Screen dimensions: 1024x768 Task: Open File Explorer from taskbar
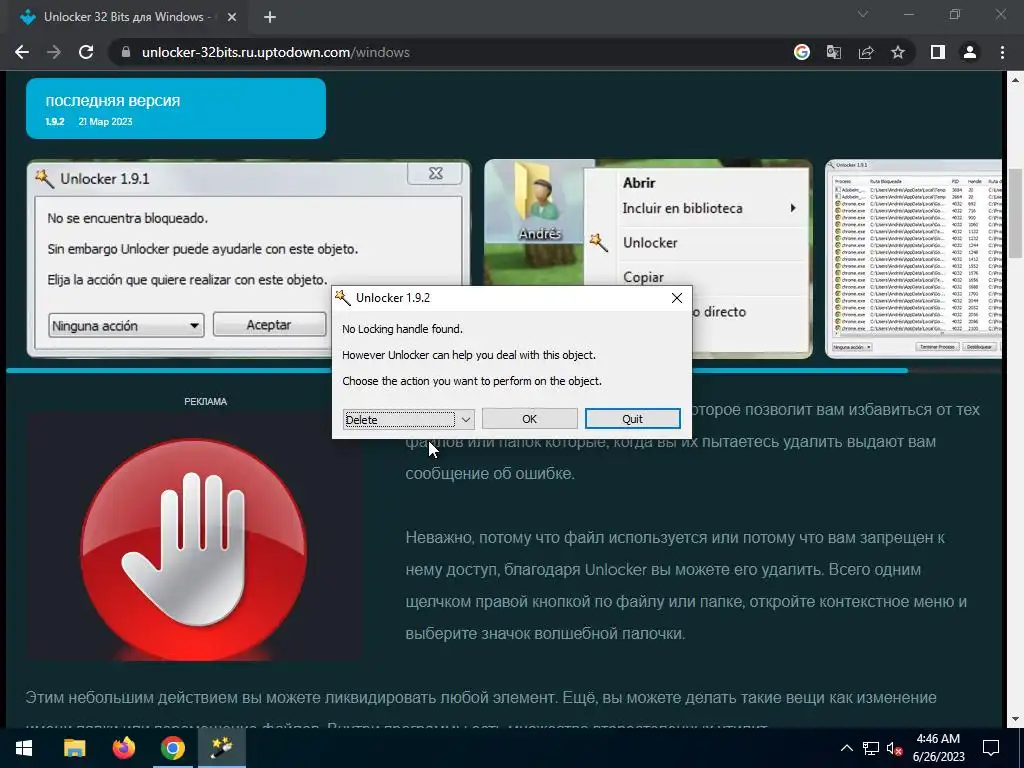pos(74,748)
